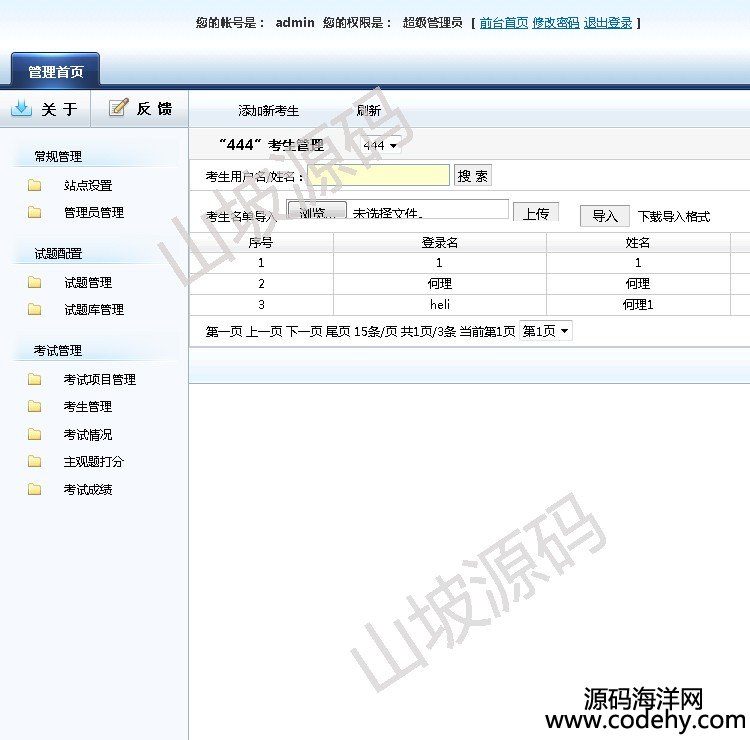This screenshot has height=740, width=750.
Task: Click the 姓名 column header
Action: point(638,243)
